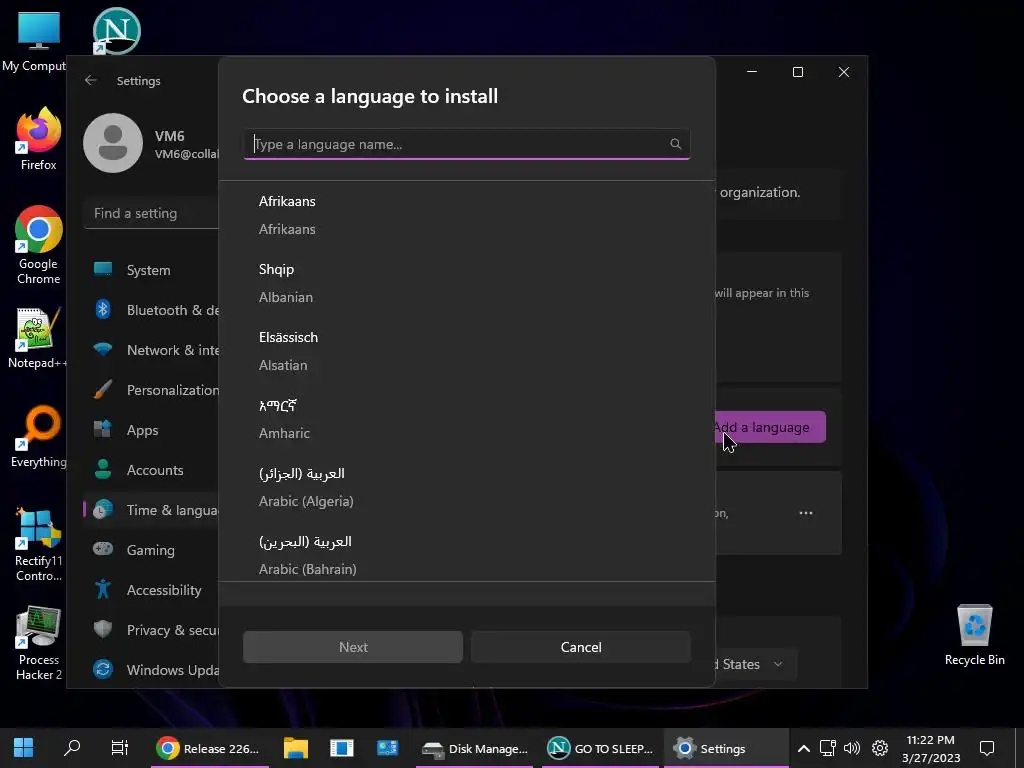Open Firefox desktop shortcut
The image size is (1024, 768).
[39, 139]
